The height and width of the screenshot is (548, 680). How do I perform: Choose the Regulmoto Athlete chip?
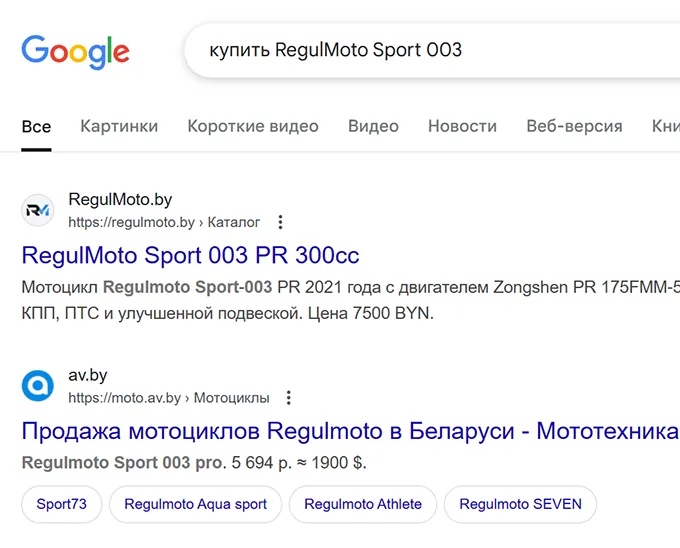tap(363, 504)
